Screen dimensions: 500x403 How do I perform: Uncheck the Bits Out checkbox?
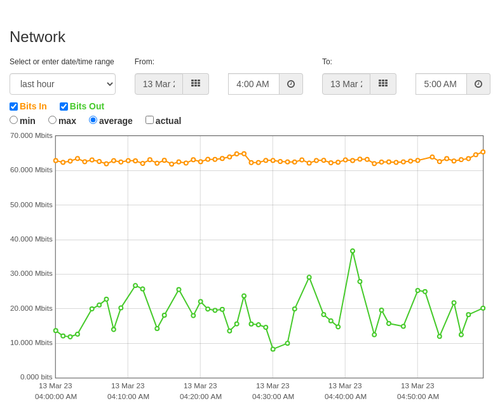pyautogui.click(x=64, y=106)
